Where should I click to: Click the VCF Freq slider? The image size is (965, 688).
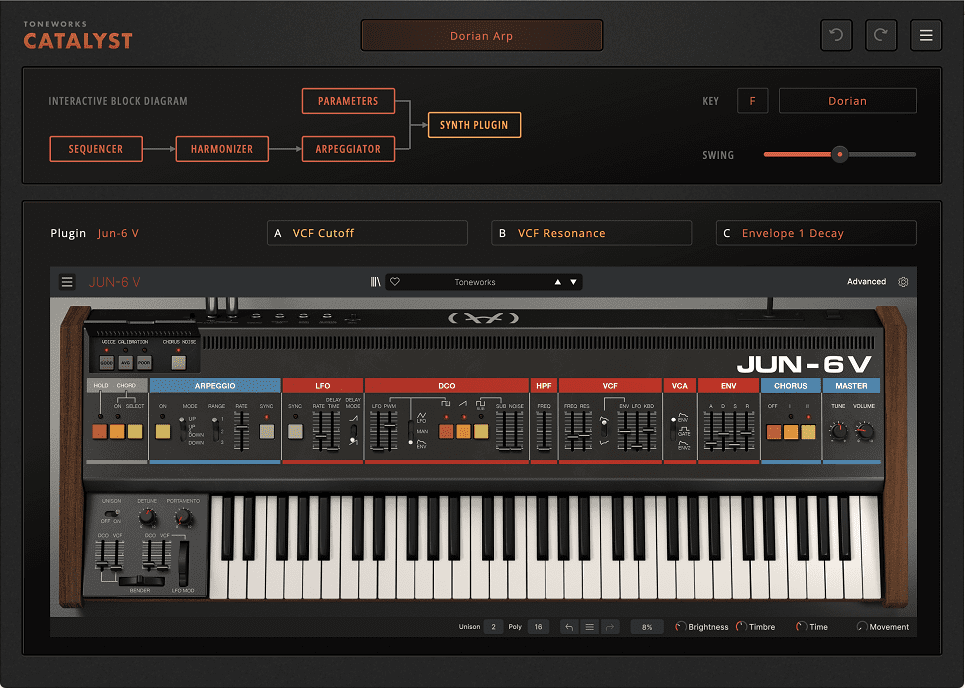point(571,431)
